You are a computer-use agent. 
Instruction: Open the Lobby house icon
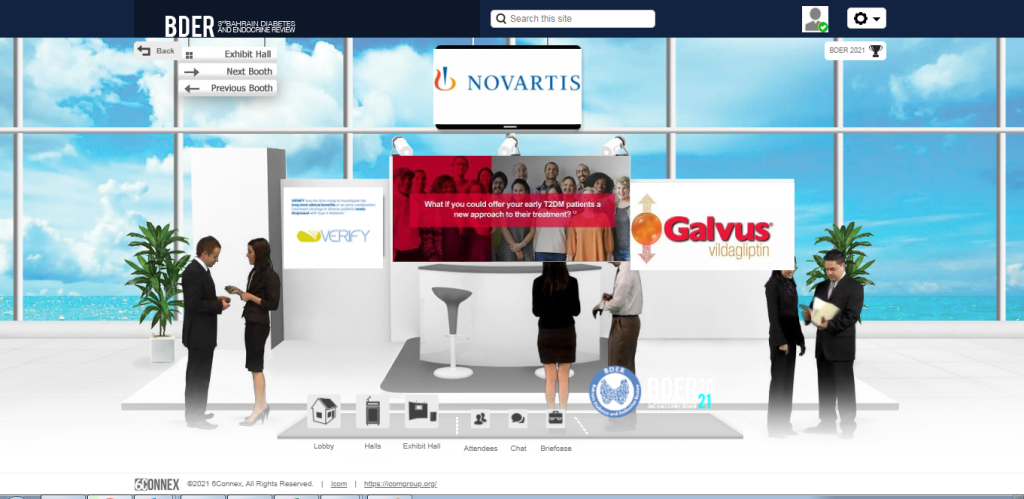(x=323, y=412)
